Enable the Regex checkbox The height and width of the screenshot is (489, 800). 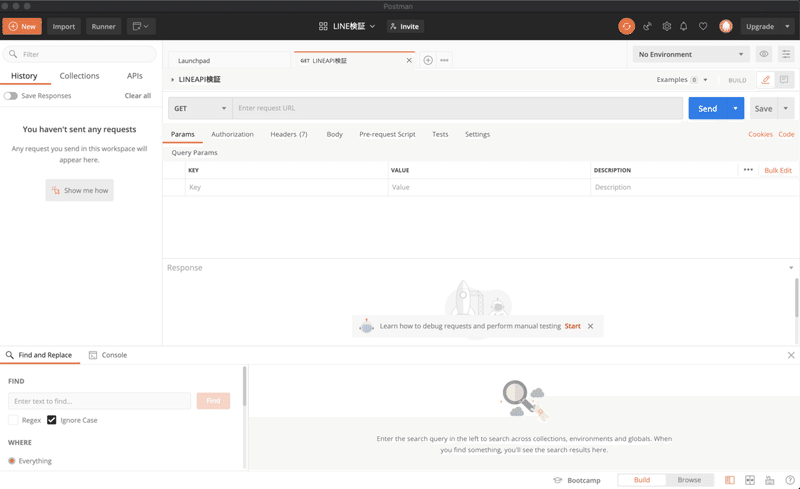point(13,420)
